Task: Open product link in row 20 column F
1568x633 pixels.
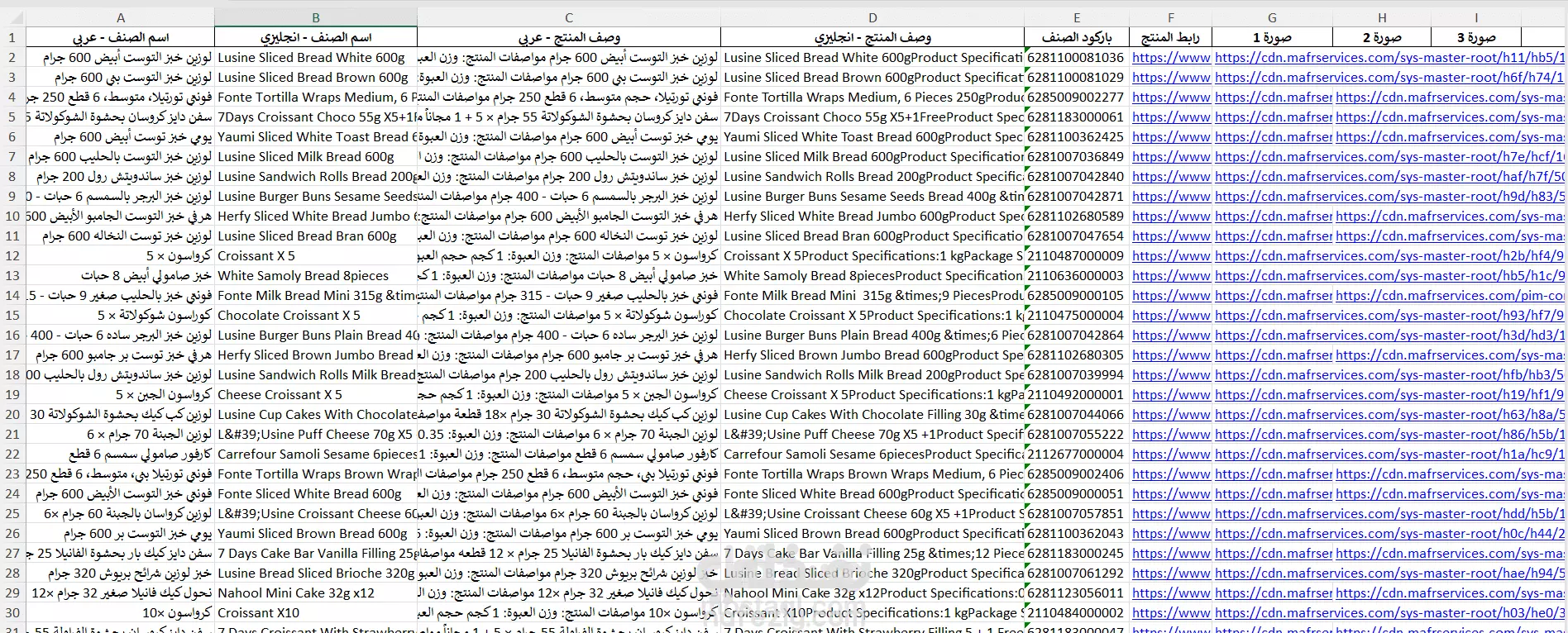Action: 1171,414
